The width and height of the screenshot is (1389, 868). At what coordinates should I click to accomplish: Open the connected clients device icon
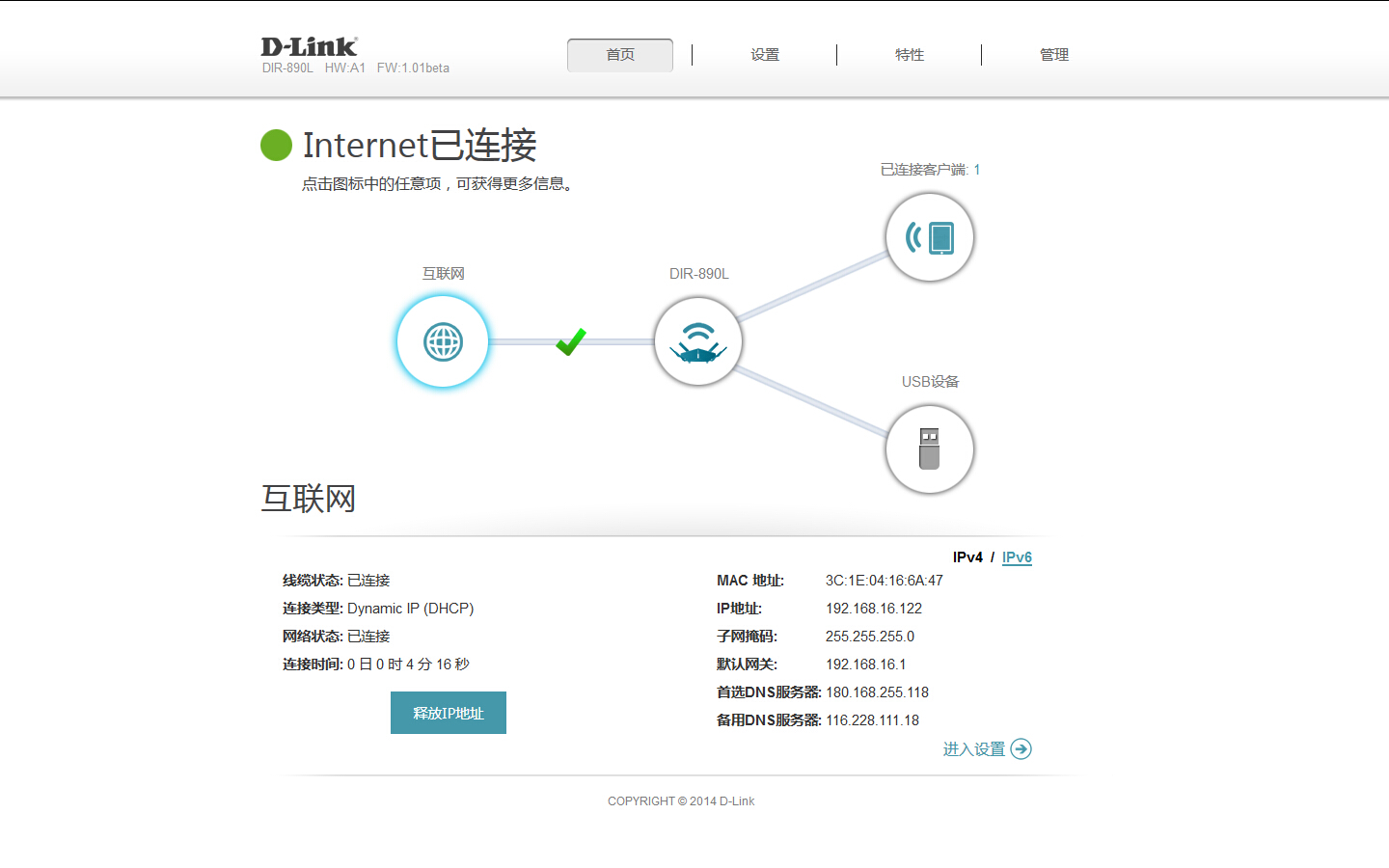tap(930, 237)
